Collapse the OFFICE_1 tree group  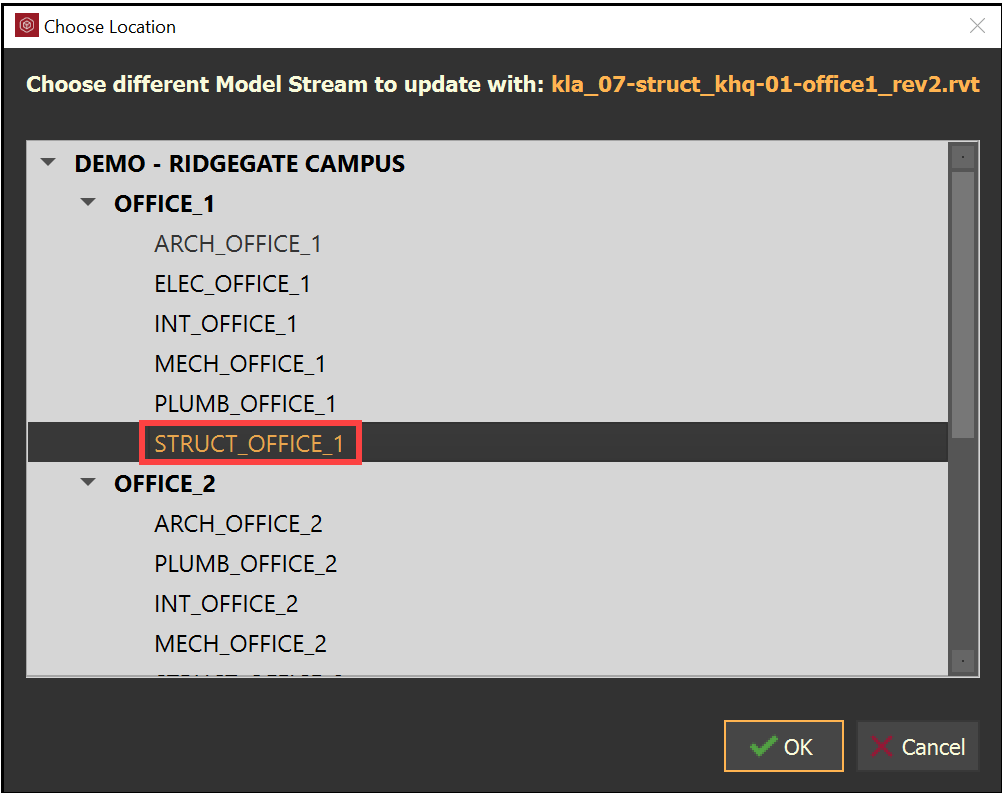88,203
